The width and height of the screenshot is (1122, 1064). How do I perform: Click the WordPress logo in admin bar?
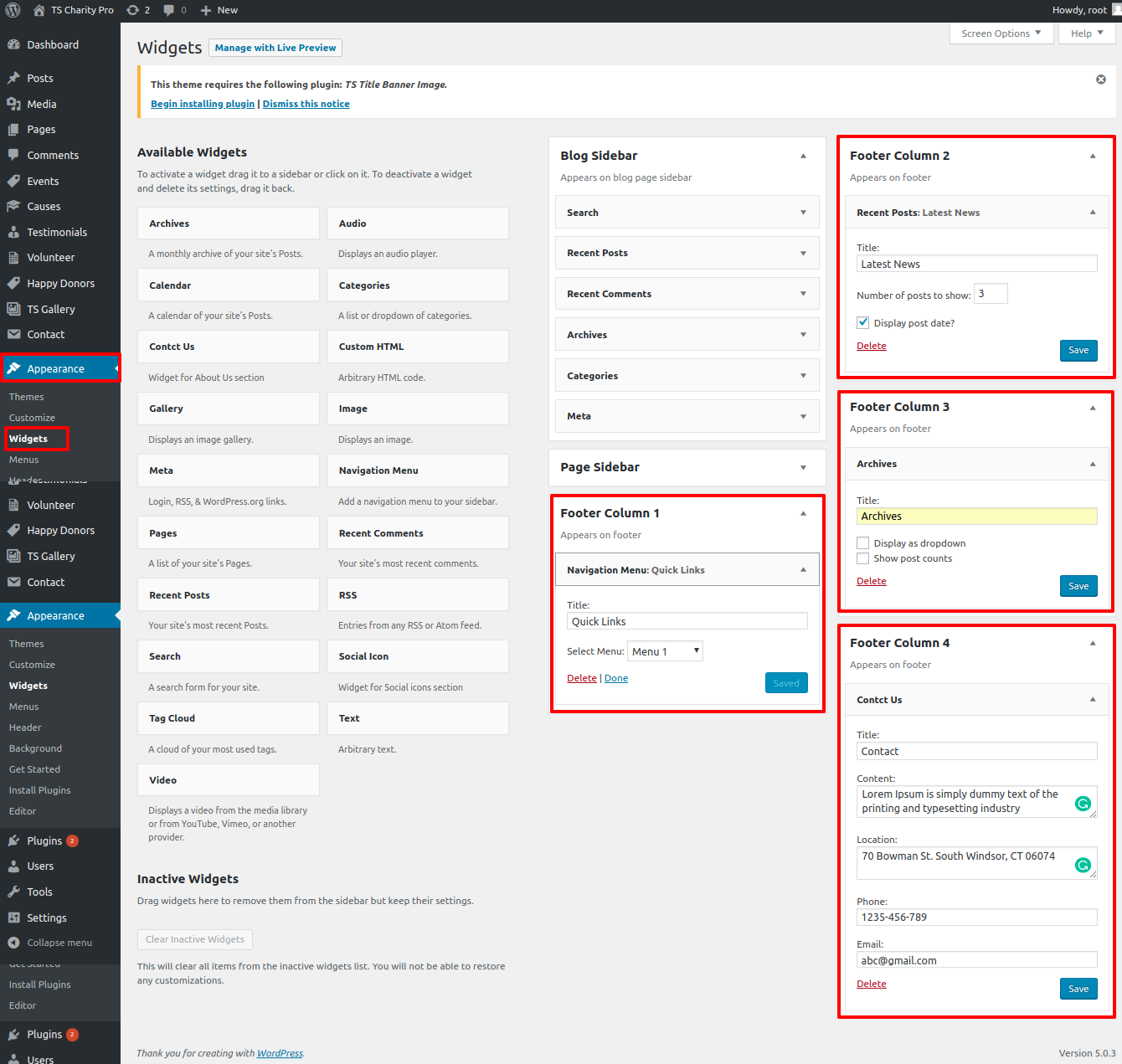click(x=13, y=10)
